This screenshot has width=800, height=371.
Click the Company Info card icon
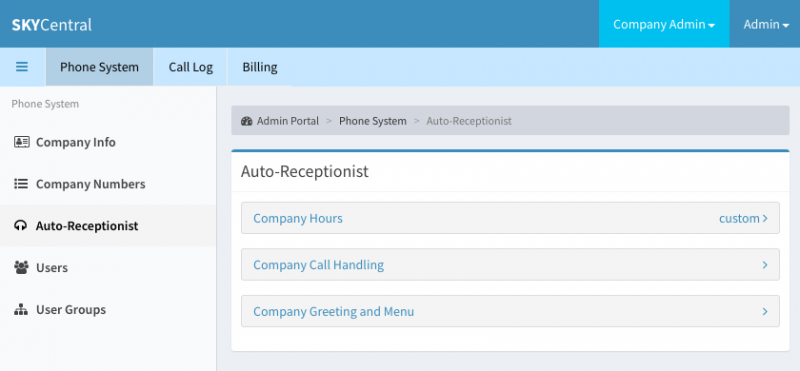coord(21,142)
